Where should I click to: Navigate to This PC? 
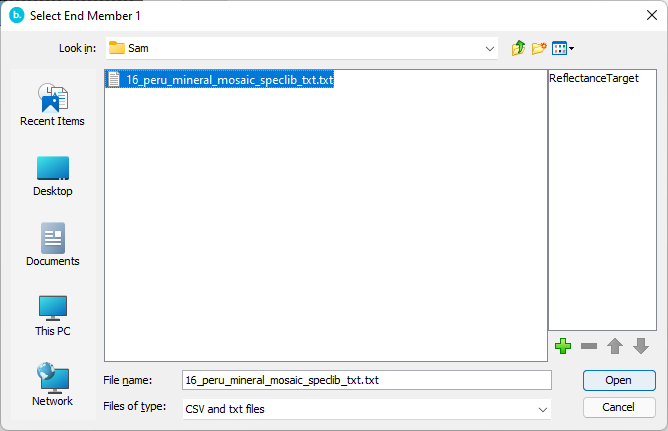tap(52, 315)
